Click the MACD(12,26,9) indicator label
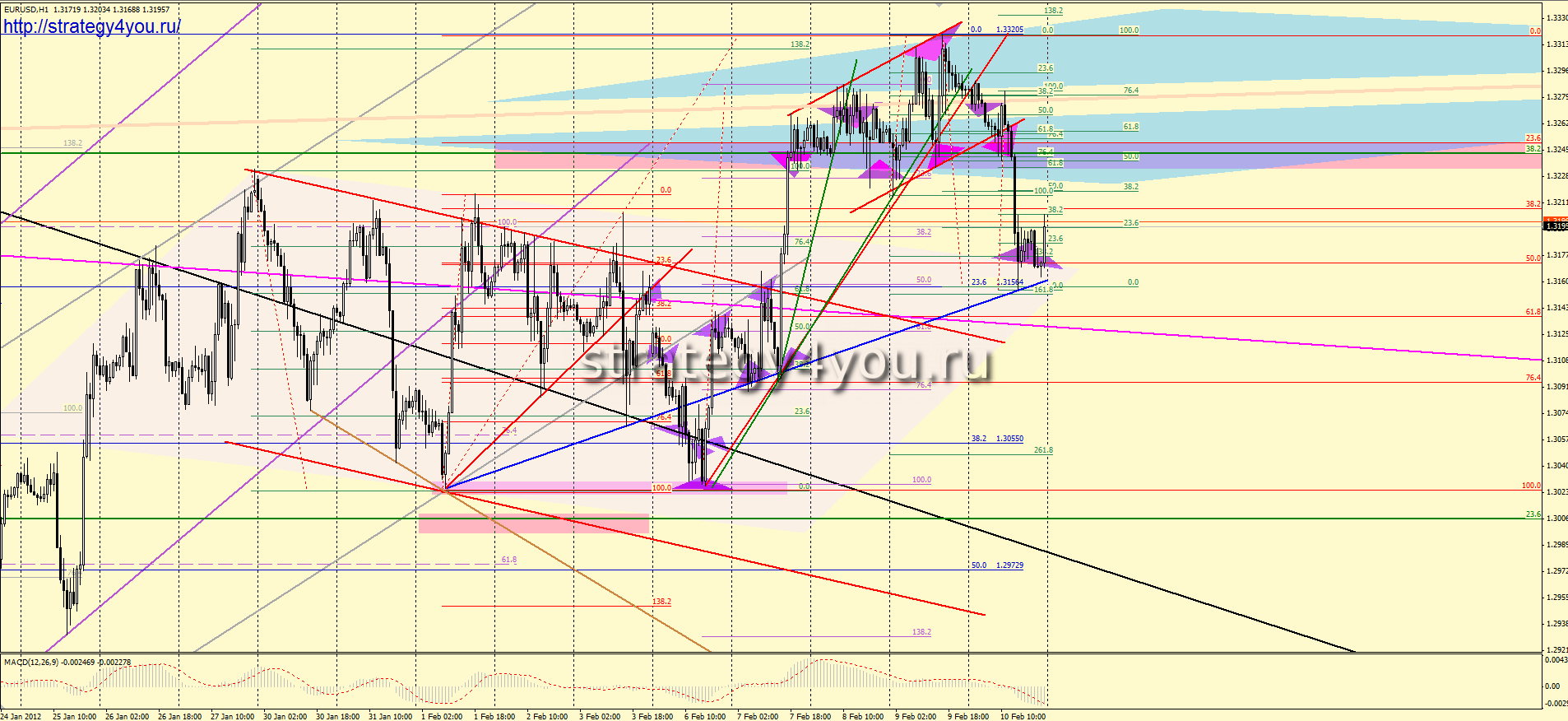This screenshot has width=1568, height=721. (31, 662)
